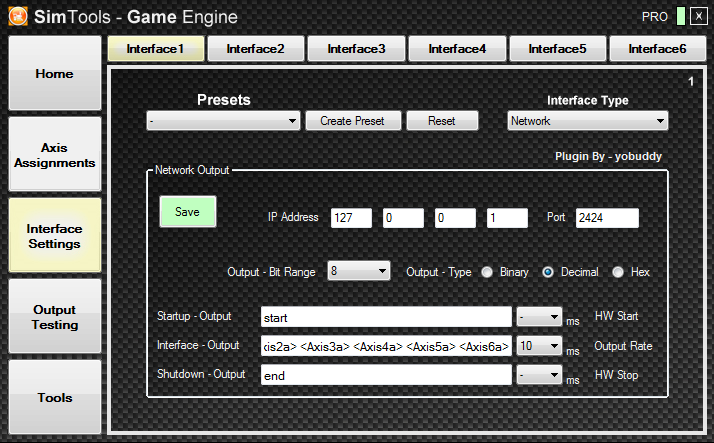714x443 pixels.
Task: Click the third IP Address octet field
Action: [x=455, y=218]
